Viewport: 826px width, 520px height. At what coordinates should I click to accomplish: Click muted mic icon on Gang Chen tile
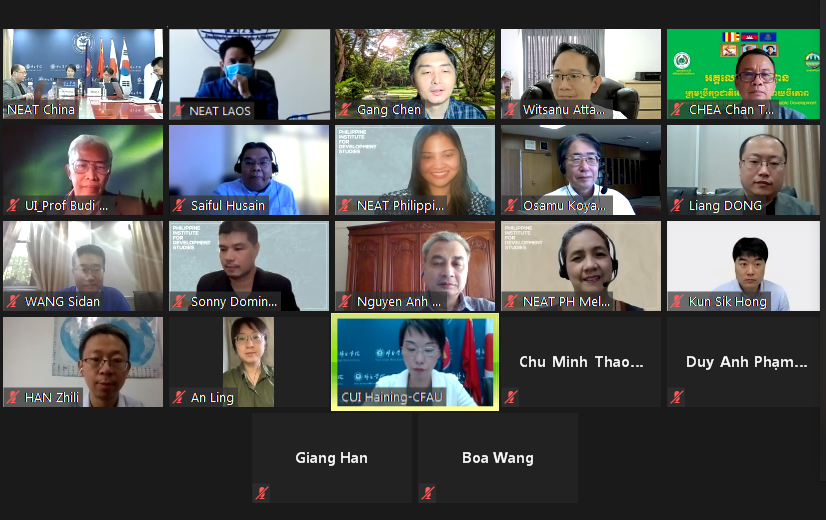coord(345,110)
